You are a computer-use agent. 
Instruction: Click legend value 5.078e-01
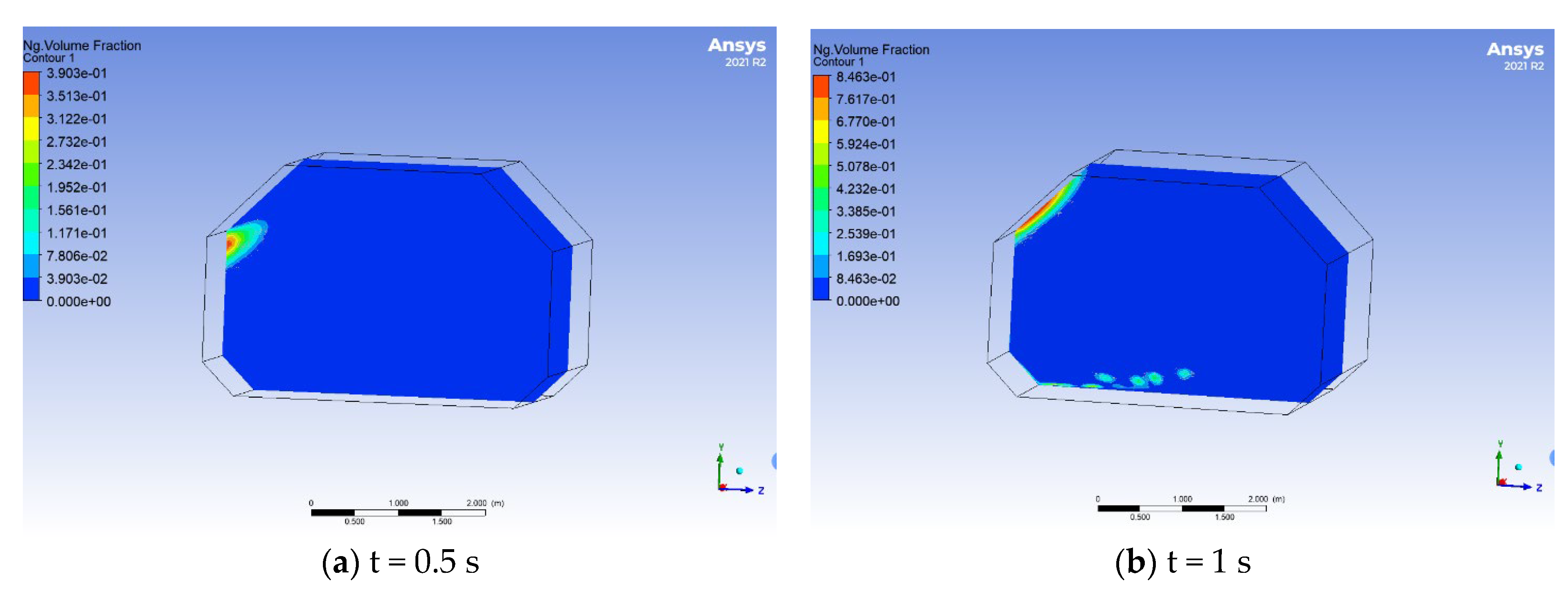click(x=866, y=166)
